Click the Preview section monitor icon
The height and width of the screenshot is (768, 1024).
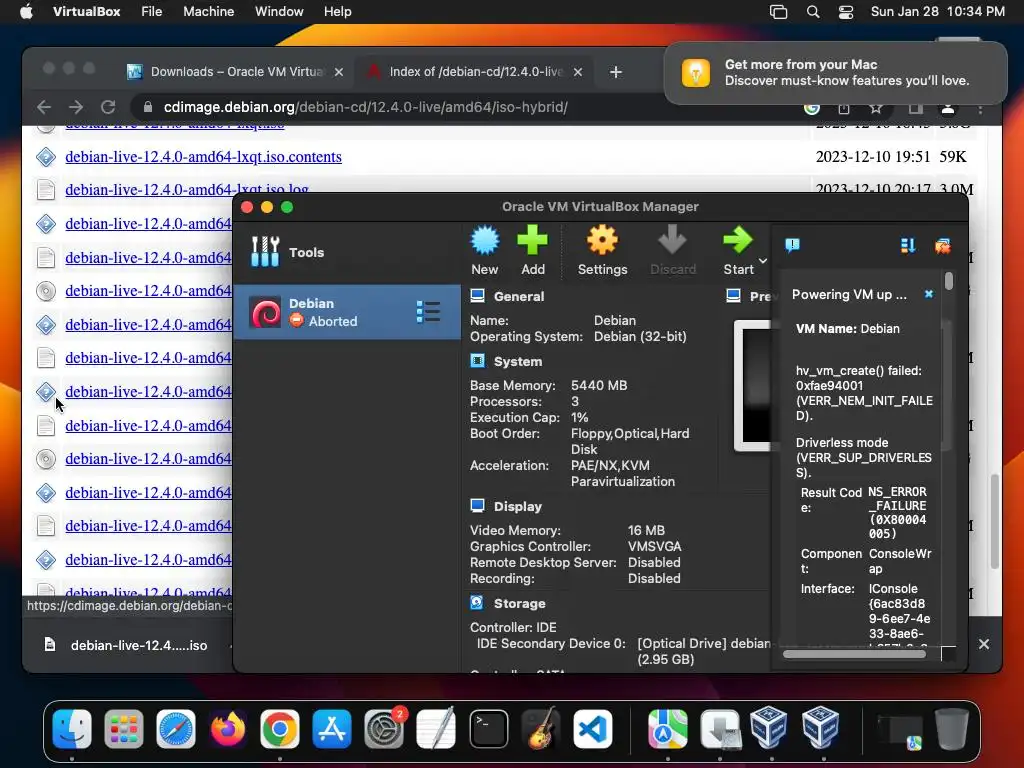pos(733,296)
